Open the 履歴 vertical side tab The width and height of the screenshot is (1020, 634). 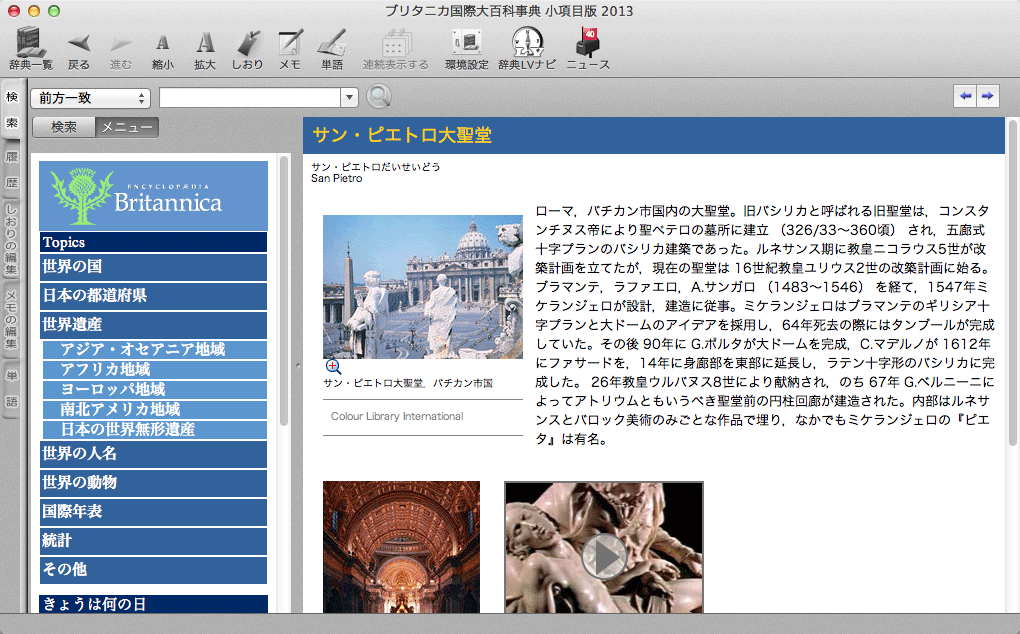point(12,170)
